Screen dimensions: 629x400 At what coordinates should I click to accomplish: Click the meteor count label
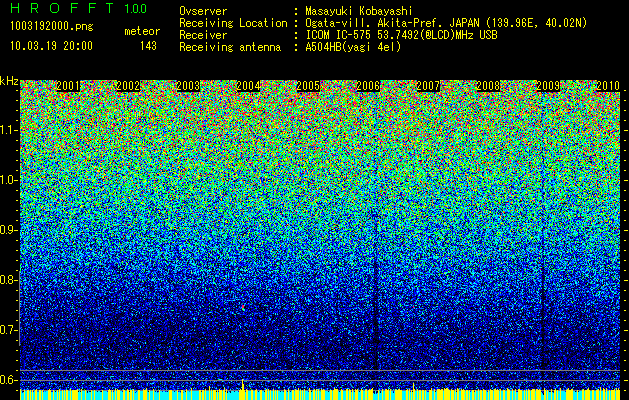(142, 31)
